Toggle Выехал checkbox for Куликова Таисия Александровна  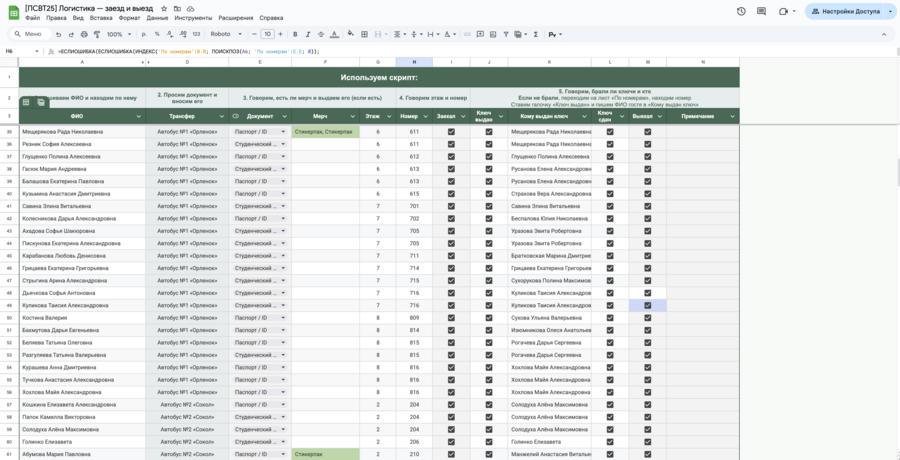tap(647, 305)
